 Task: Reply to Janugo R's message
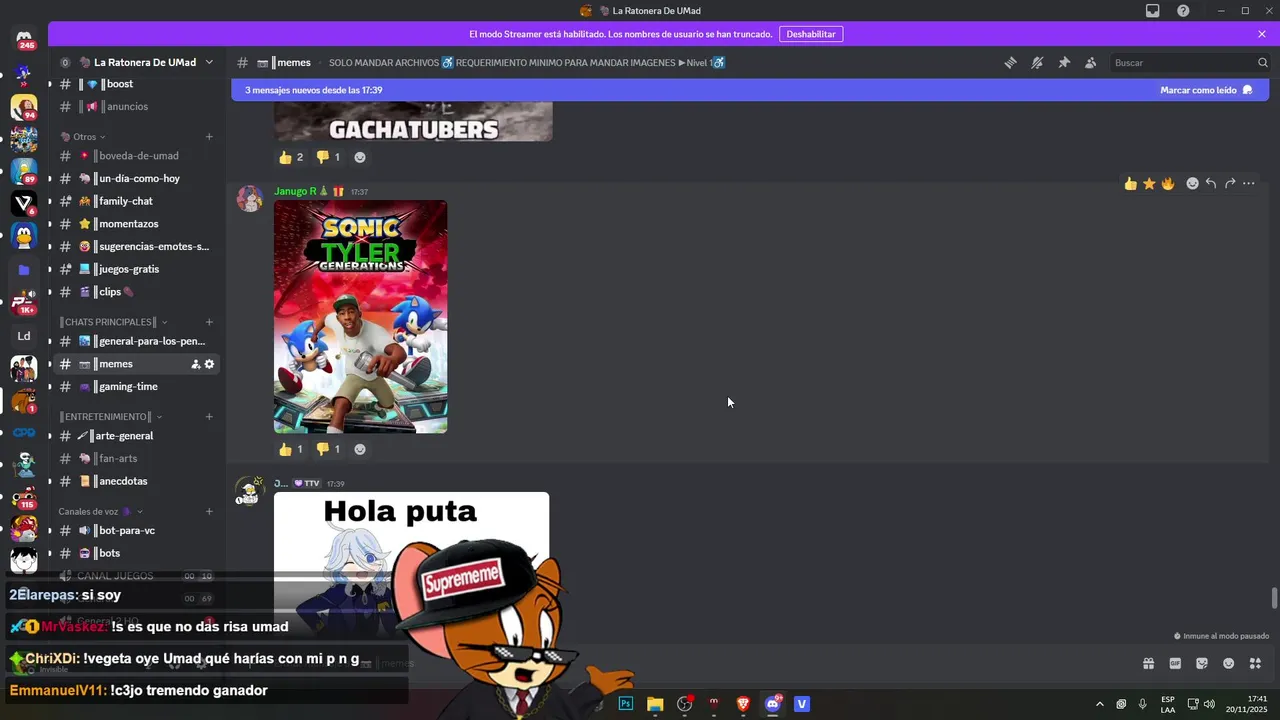[x=1211, y=183]
